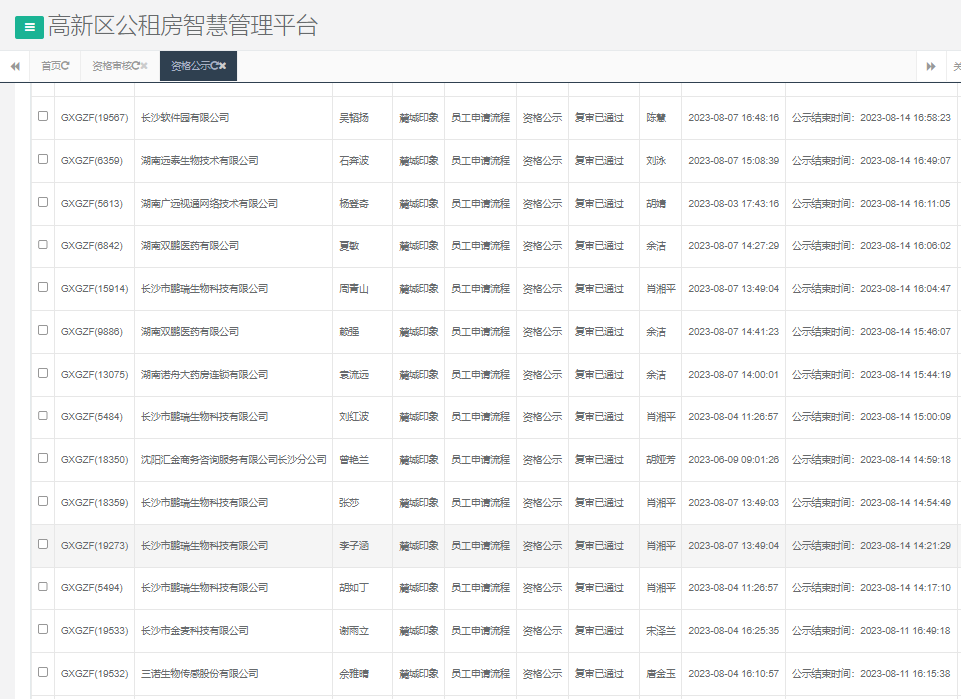The image size is (961, 699).
Task: Click 湖南双鹏医药有限公司 in the GXGZF(9886) row
Action: (x=190, y=331)
